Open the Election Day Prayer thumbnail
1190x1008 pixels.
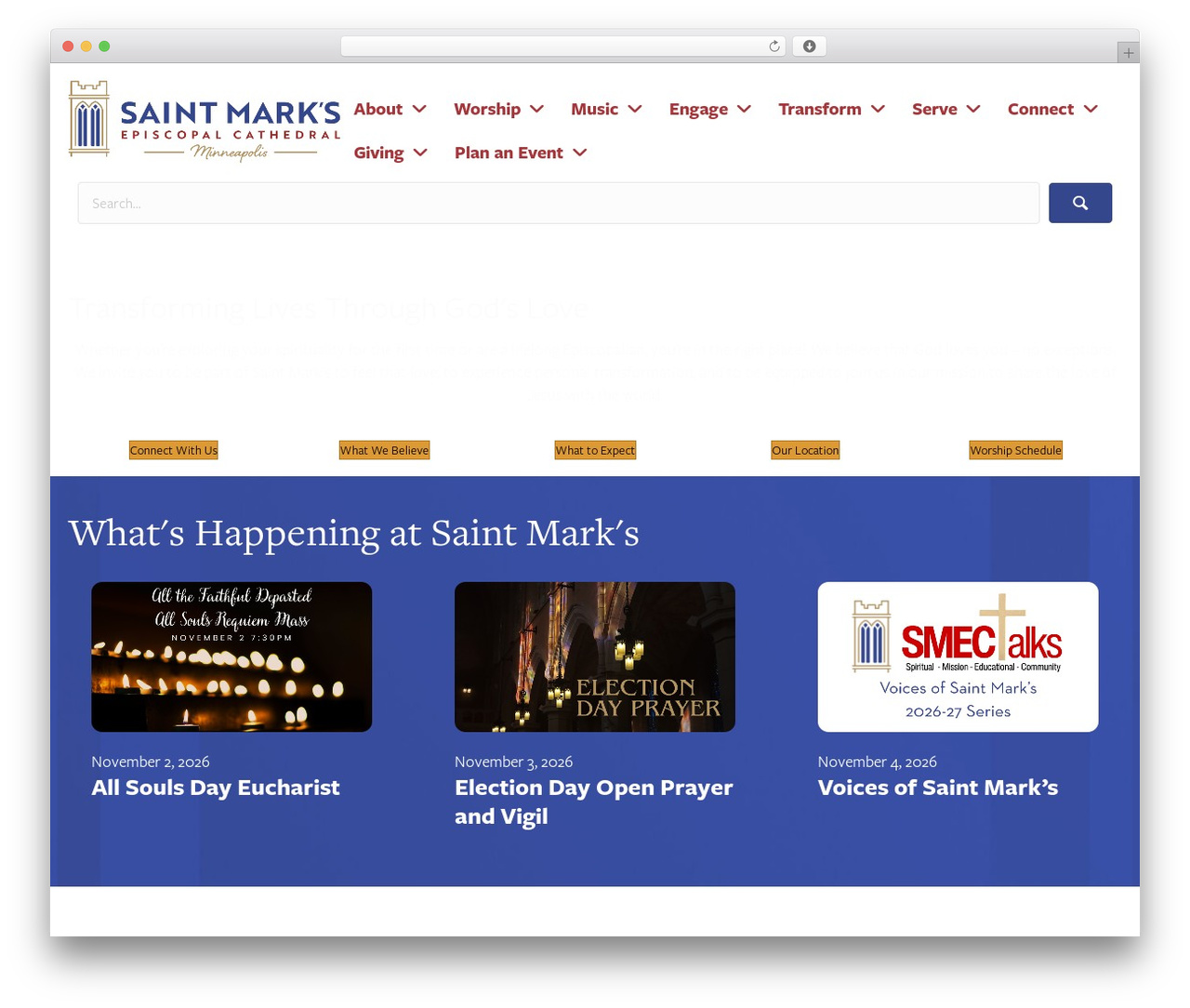[x=595, y=657]
